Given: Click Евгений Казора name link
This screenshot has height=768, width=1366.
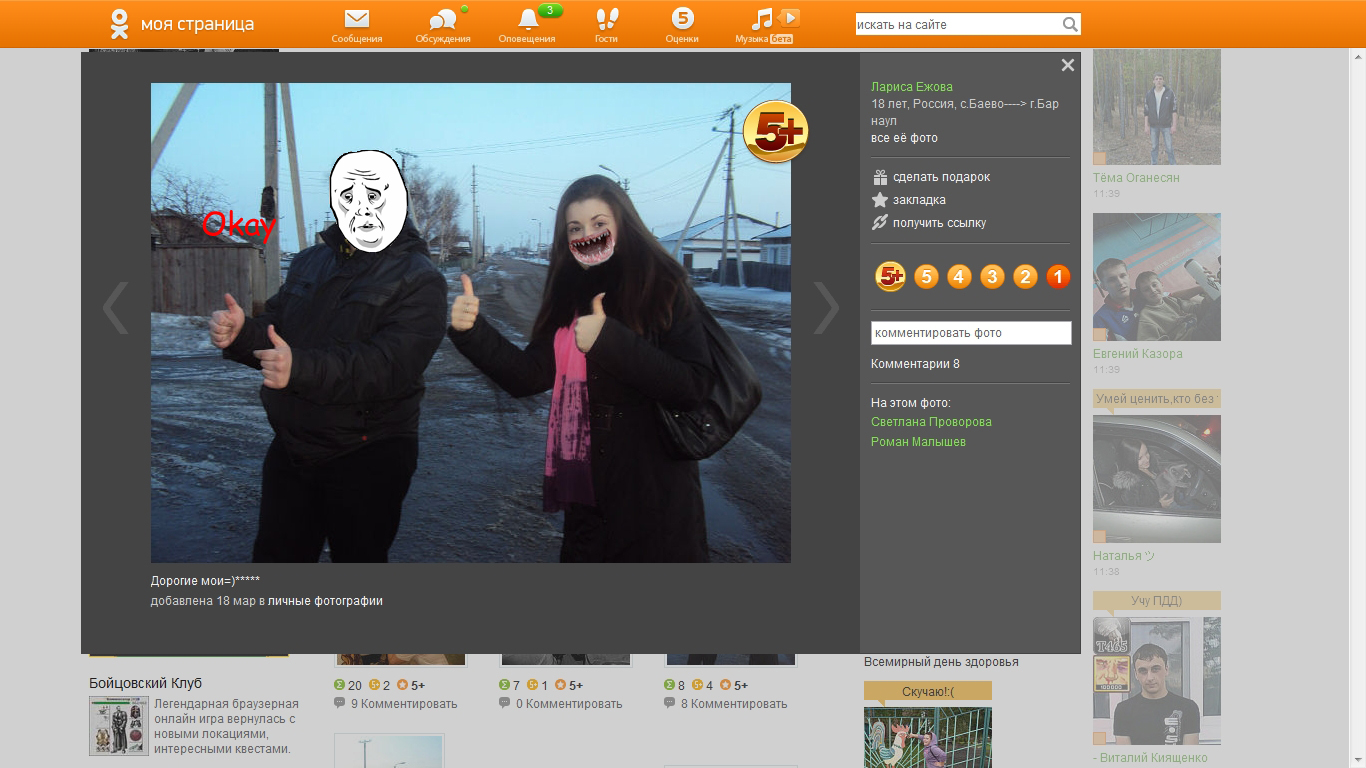Looking at the screenshot, I should pyautogui.click(x=1138, y=354).
